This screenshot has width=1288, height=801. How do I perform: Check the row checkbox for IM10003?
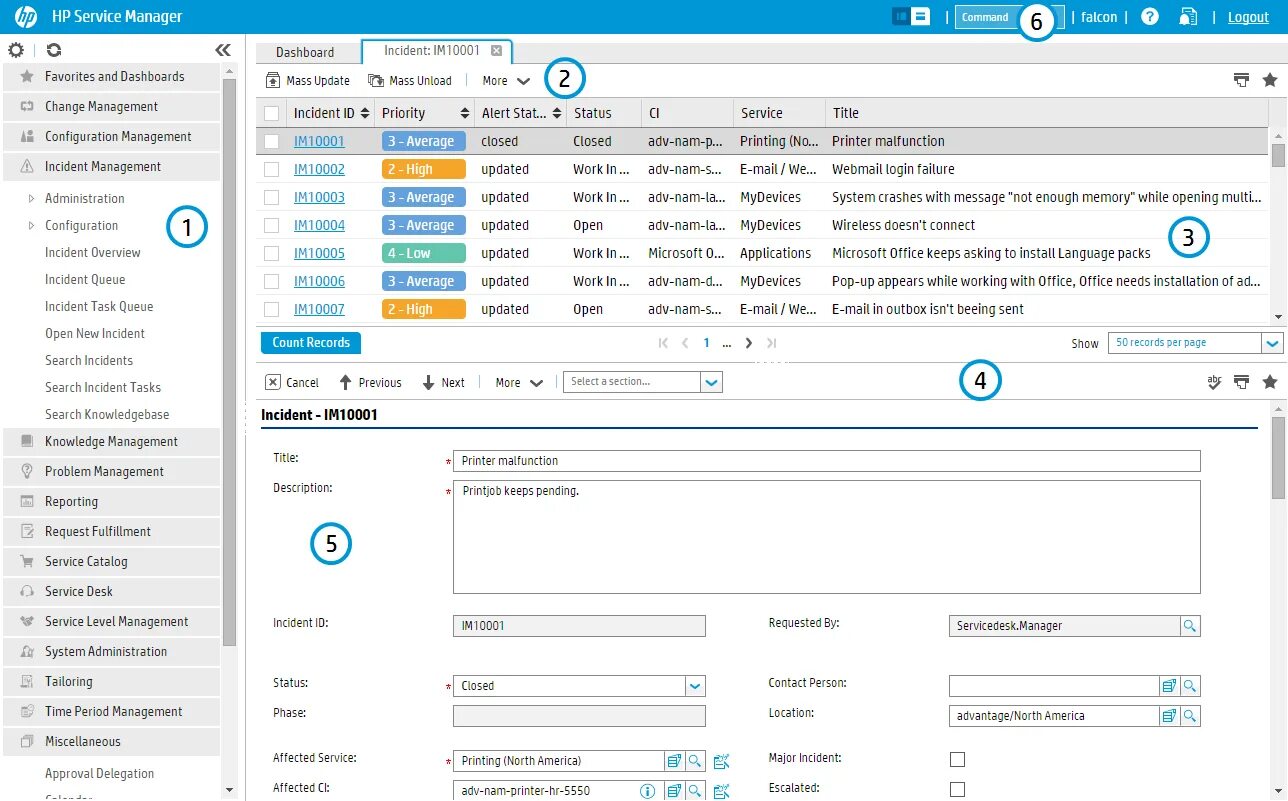tap(272, 198)
